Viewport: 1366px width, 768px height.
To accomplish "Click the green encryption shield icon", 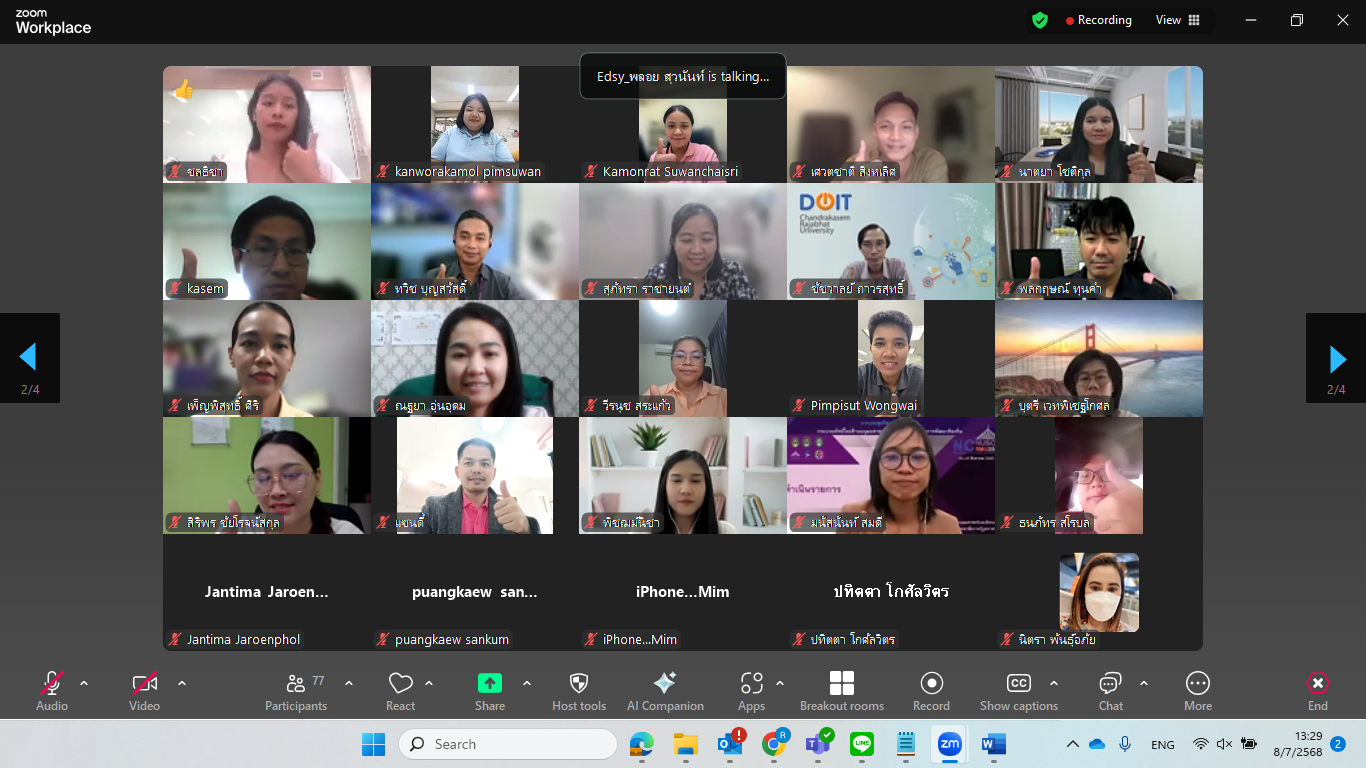I will 1040,20.
